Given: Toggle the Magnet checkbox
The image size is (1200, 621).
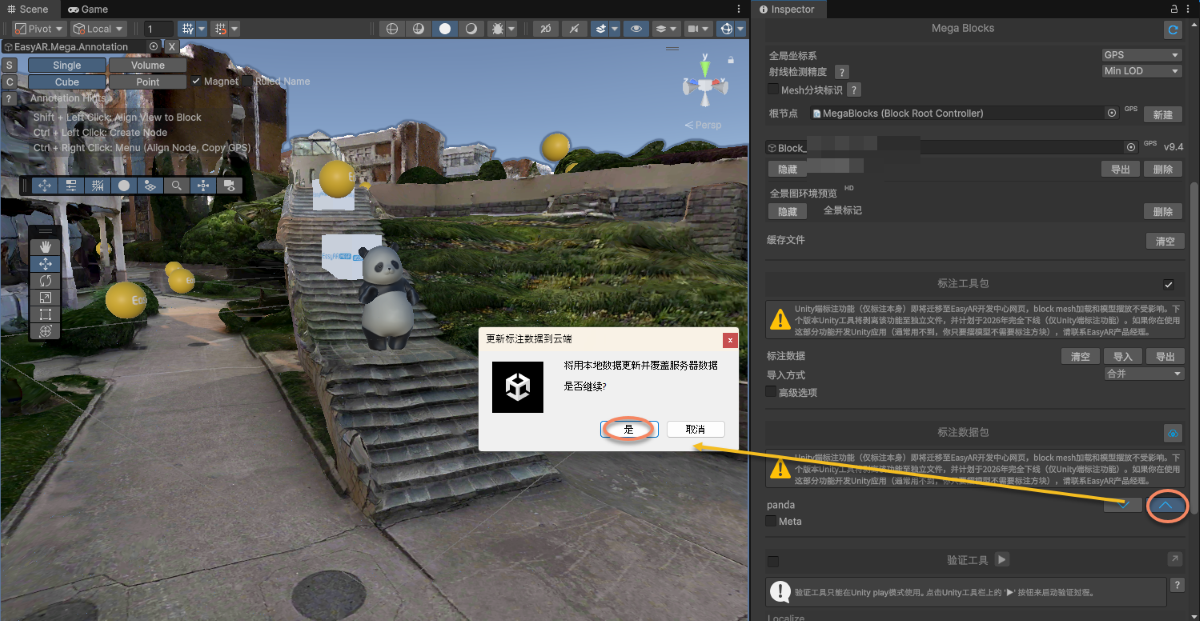Looking at the screenshot, I should pos(196,81).
